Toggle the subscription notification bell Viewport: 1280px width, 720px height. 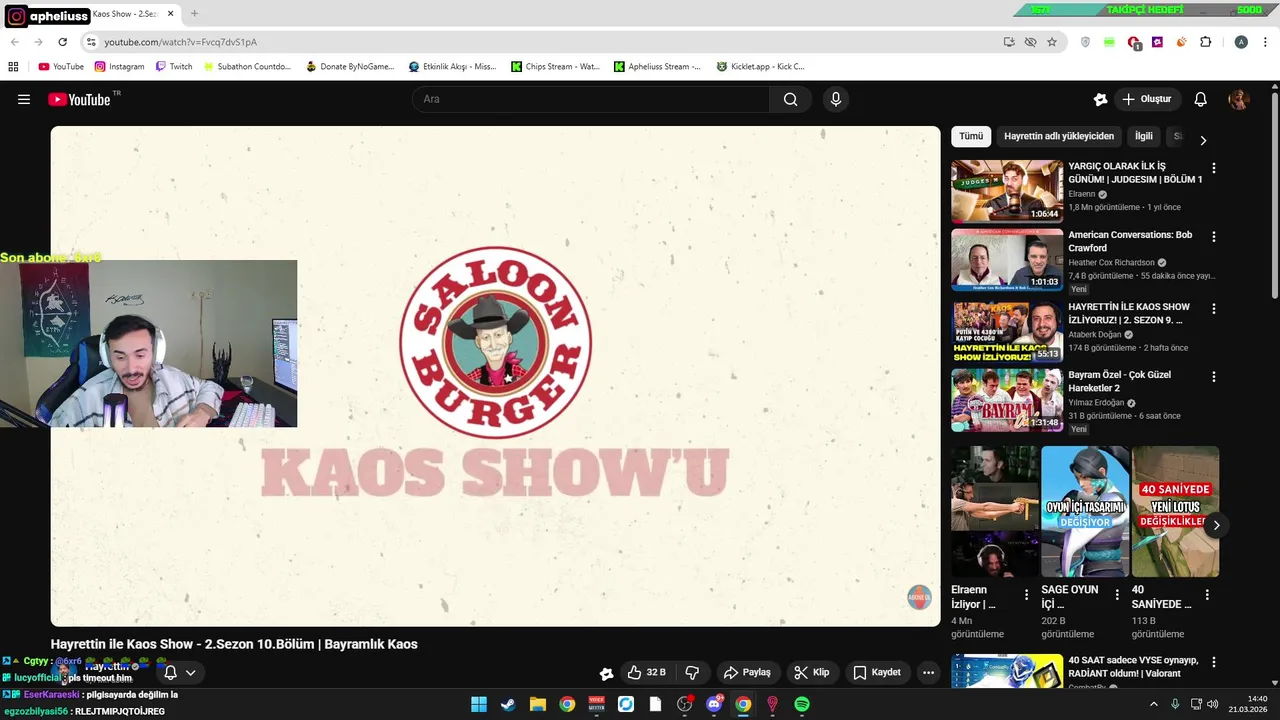170,672
